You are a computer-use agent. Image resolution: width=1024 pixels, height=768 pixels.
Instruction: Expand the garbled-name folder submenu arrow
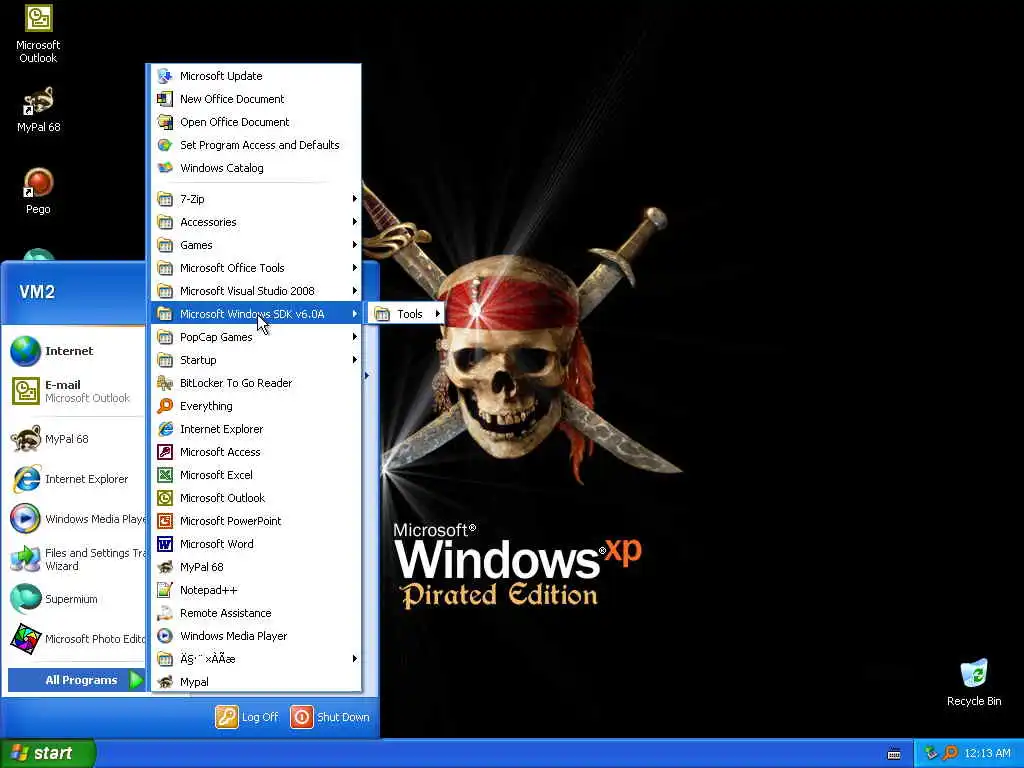click(355, 658)
